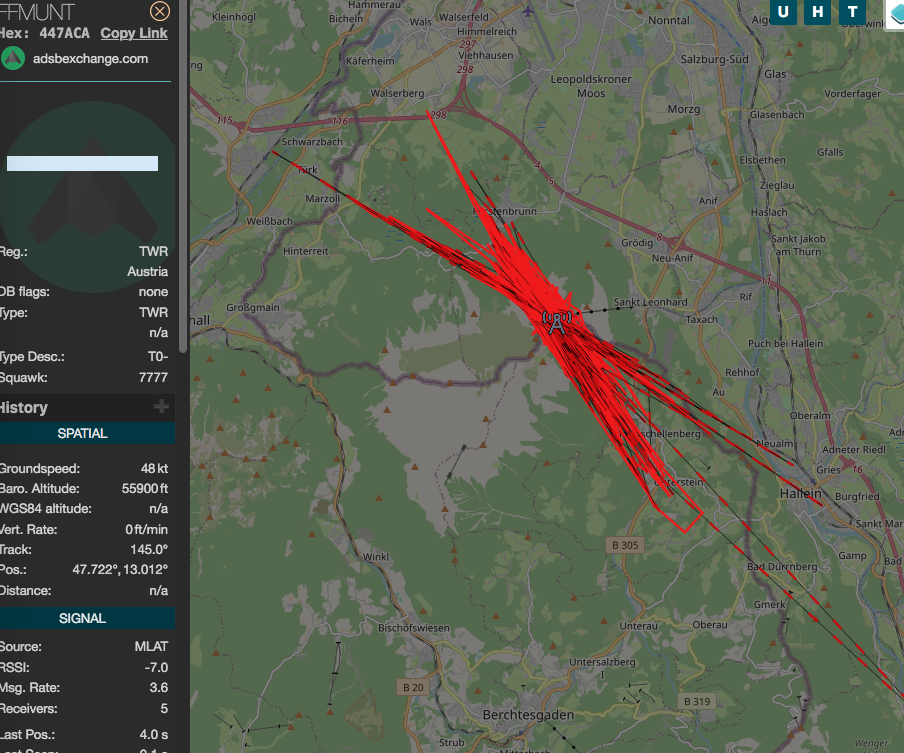Click the B 305 road shield
The width and height of the screenshot is (904, 753).
[x=625, y=545]
